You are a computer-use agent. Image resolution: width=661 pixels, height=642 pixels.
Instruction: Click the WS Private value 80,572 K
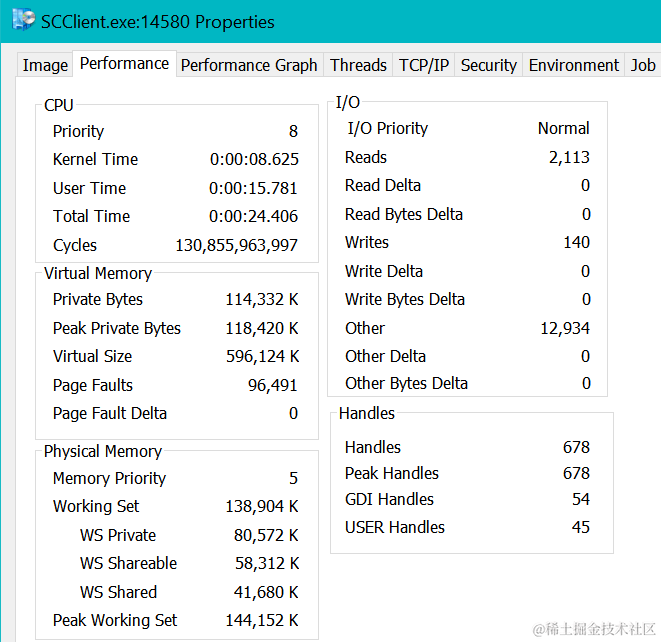click(x=266, y=535)
